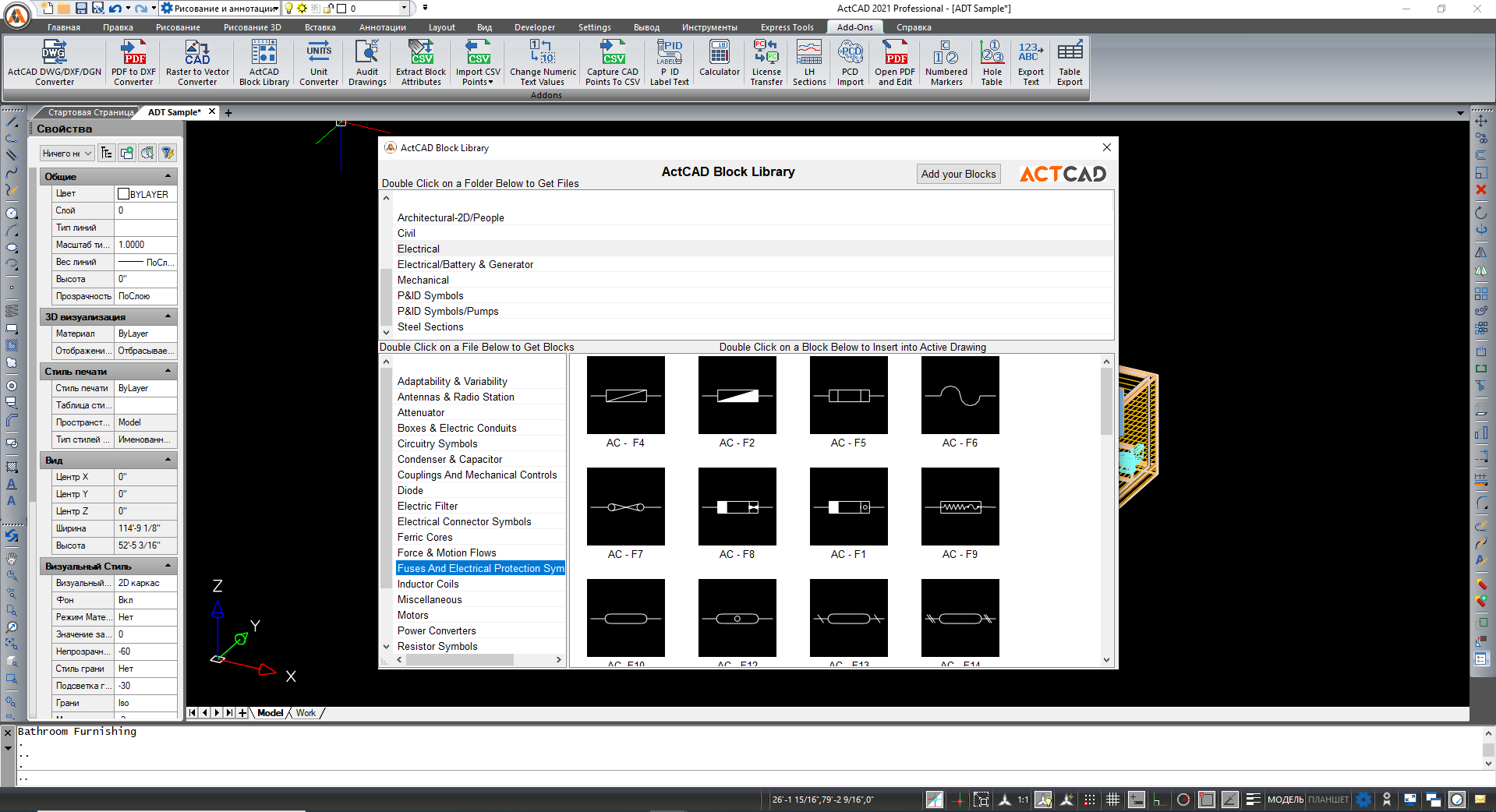The height and width of the screenshot is (812, 1496).
Task: Launch the PDF to DXF Converter
Action: point(133,62)
